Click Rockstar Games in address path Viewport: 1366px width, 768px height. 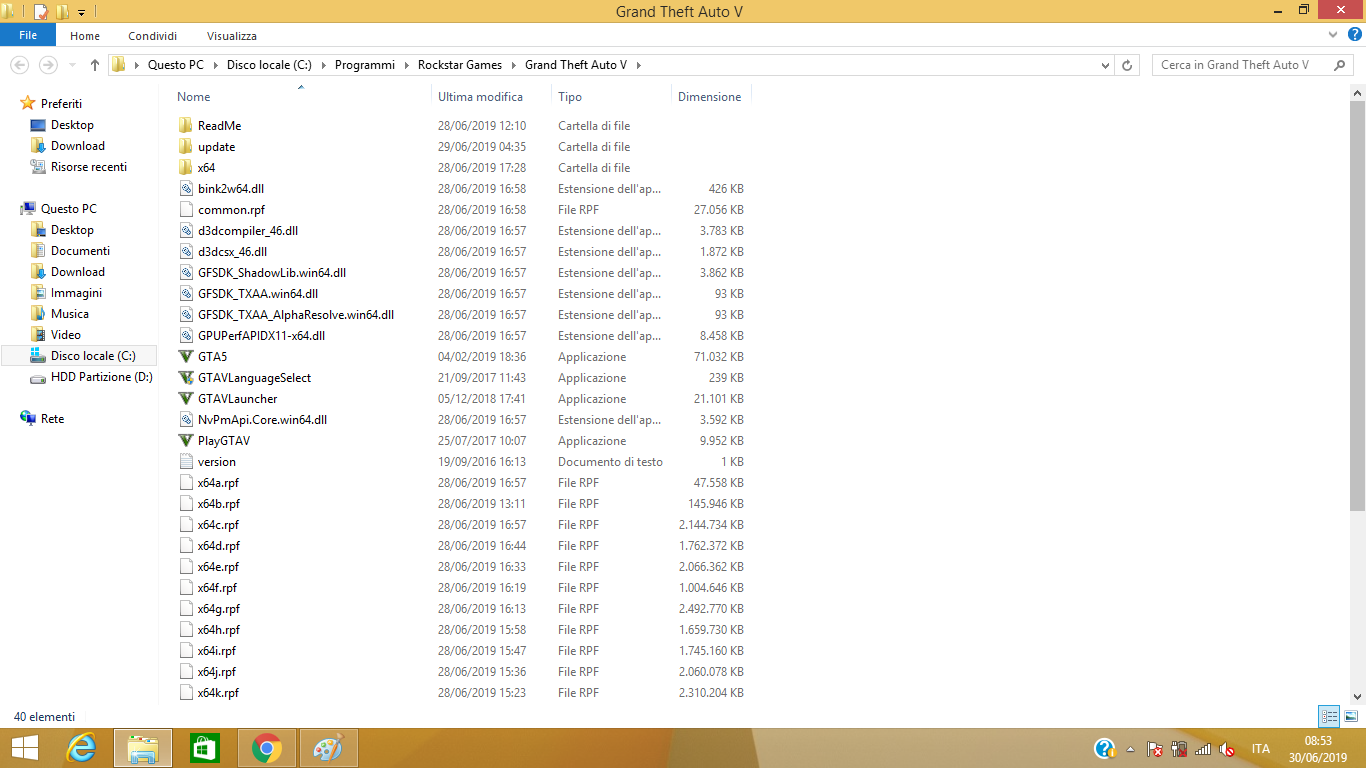(460, 65)
